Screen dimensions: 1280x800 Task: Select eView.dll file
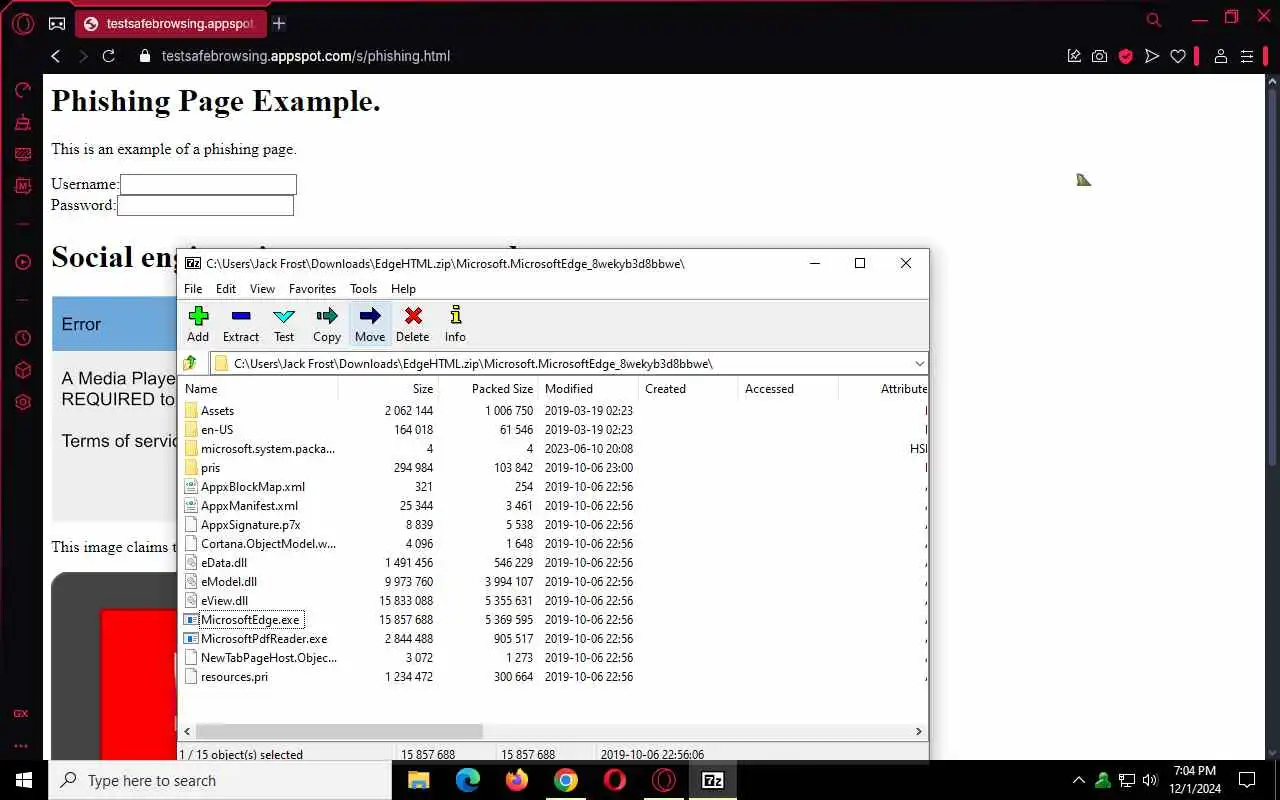coord(217,601)
